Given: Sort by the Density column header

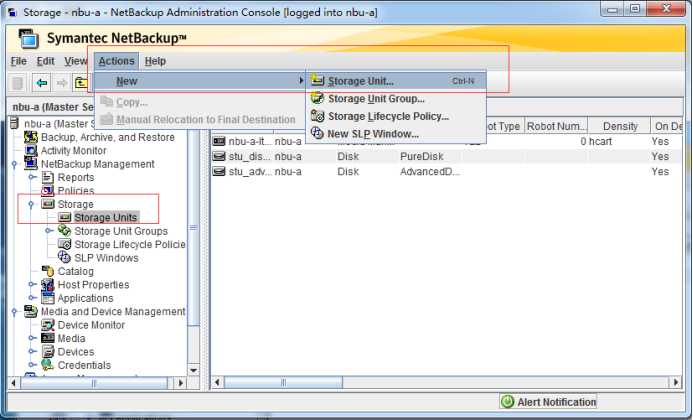Looking at the screenshot, I should (620, 126).
